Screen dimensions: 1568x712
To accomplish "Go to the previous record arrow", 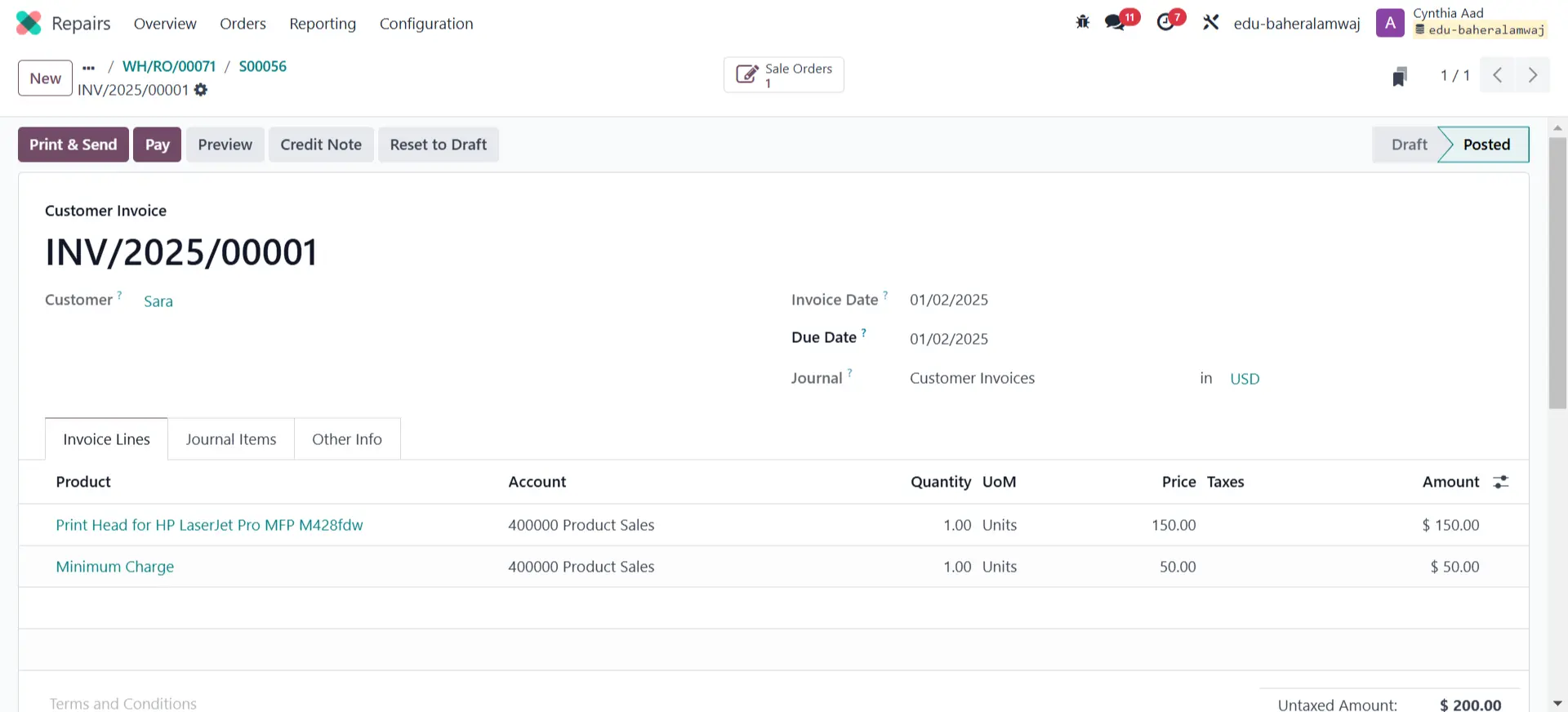I will (x=1497, y=75).
